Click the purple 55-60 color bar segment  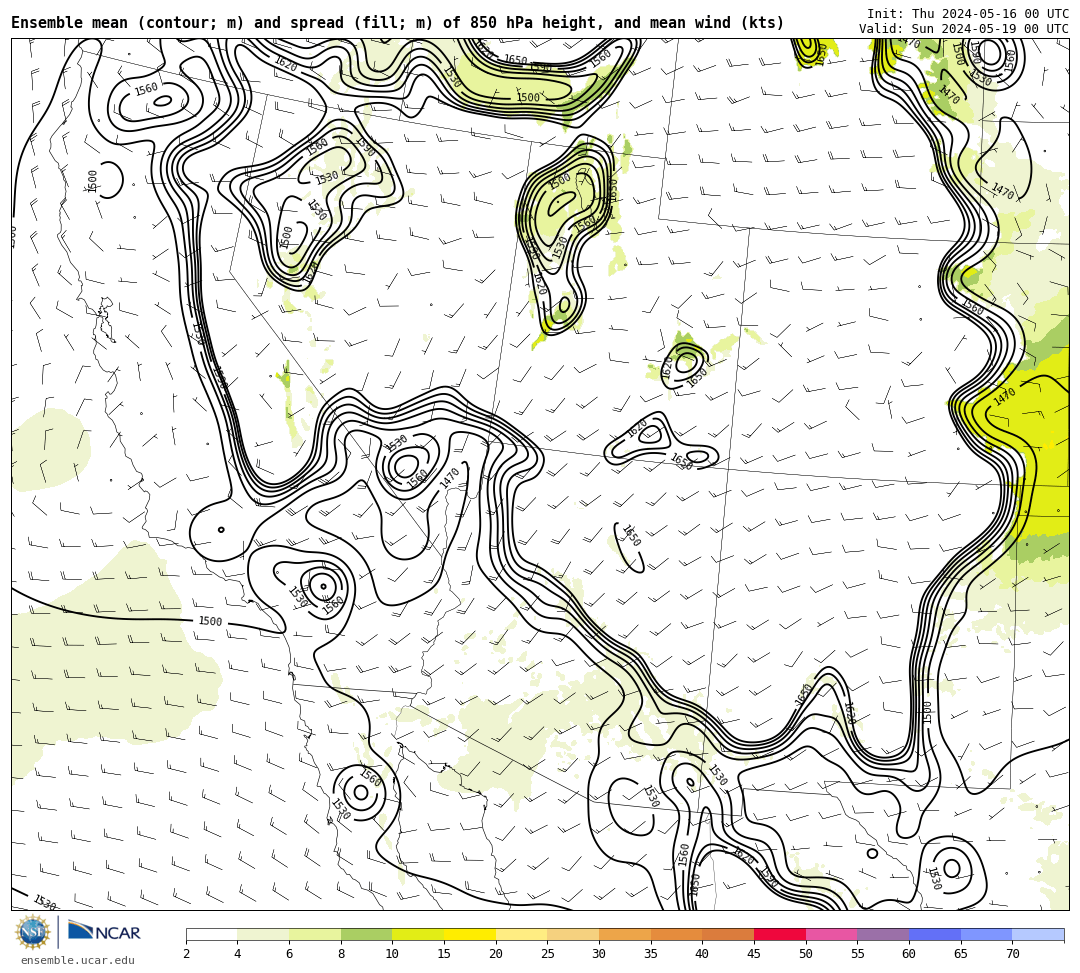pos(883,934)
